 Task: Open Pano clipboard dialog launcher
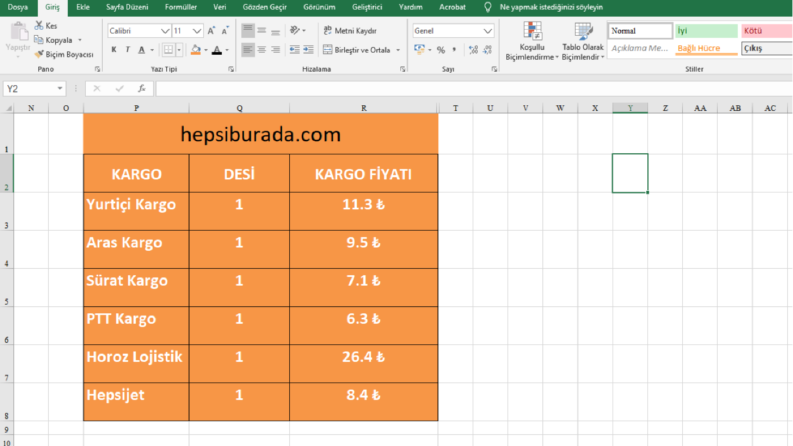[97, 69]
